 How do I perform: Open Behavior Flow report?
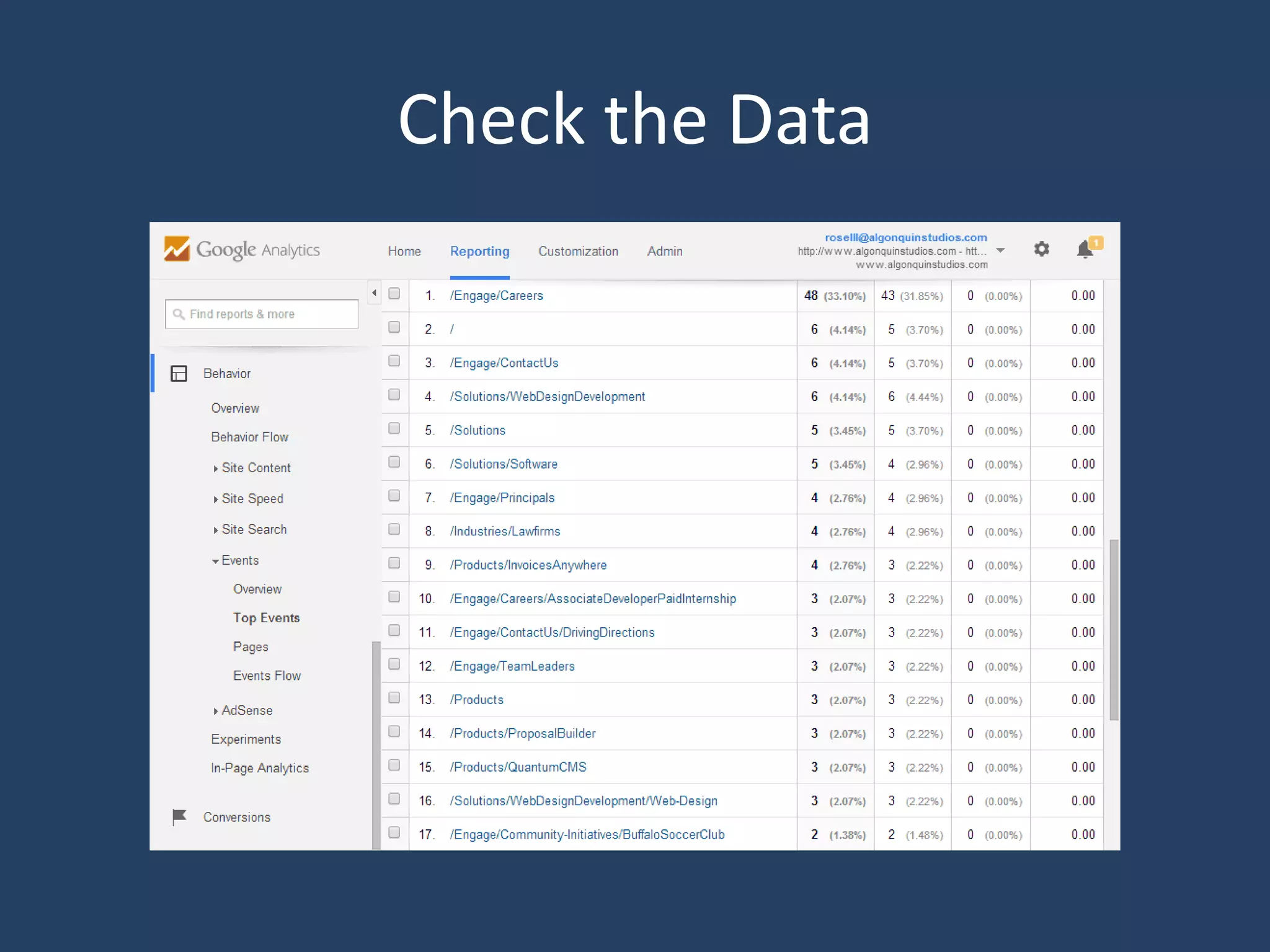click(249, 437)
